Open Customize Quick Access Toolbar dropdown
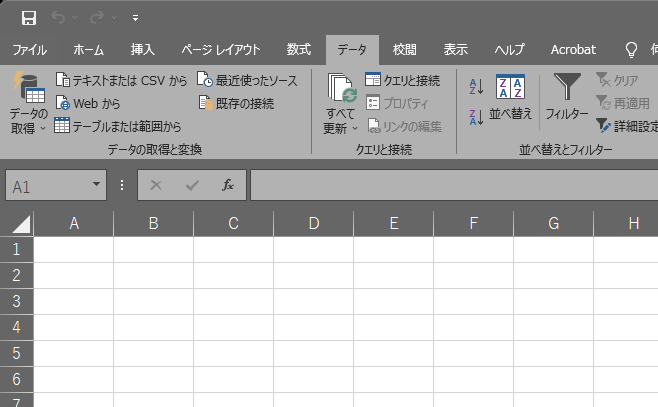 tap(135, 18)
